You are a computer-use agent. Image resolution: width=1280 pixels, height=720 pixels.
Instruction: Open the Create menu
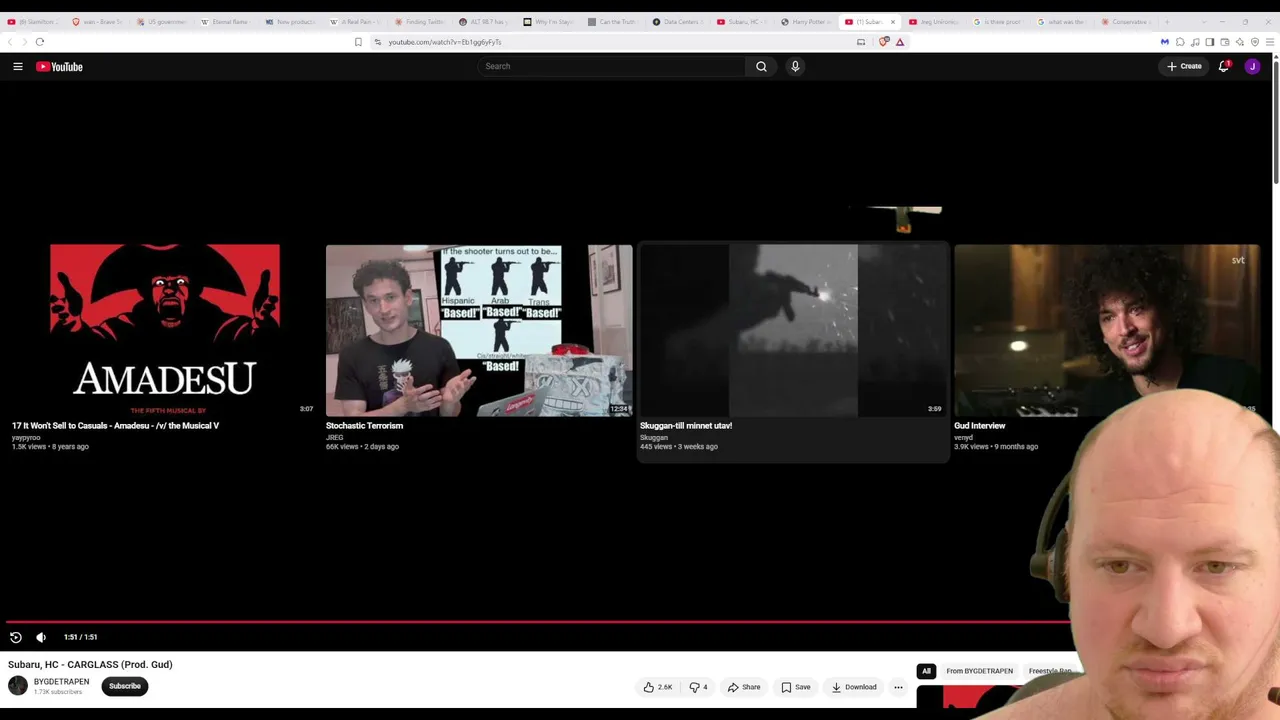click(1184, 66)
